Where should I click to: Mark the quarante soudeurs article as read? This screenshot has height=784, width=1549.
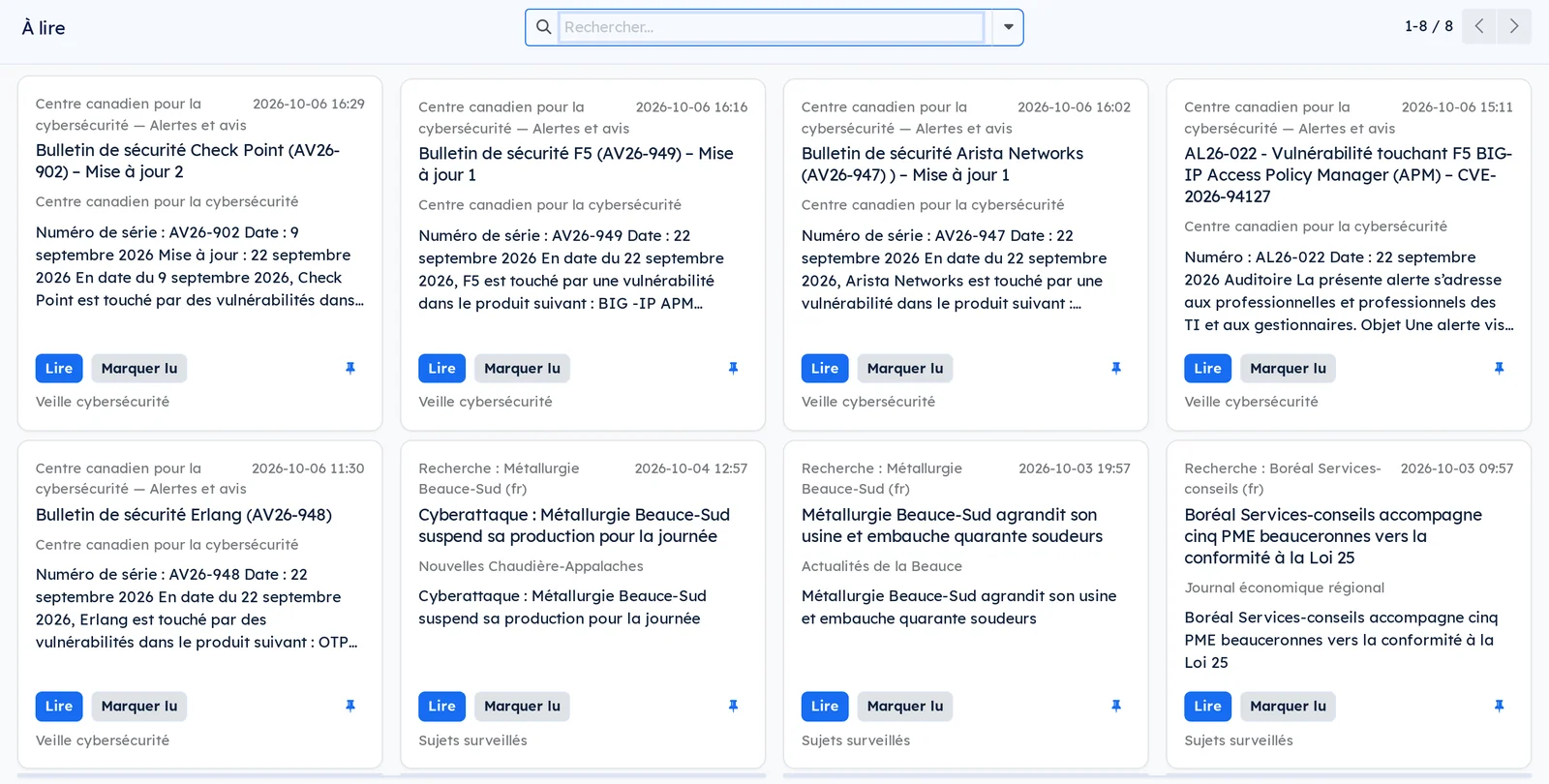point(905,707)
